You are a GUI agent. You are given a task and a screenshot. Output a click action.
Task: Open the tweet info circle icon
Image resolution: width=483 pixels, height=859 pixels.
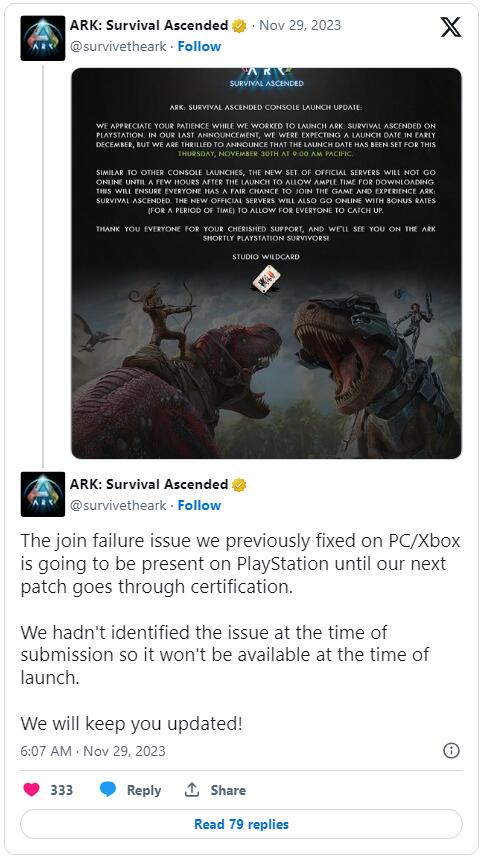click(x=451, y=751)
